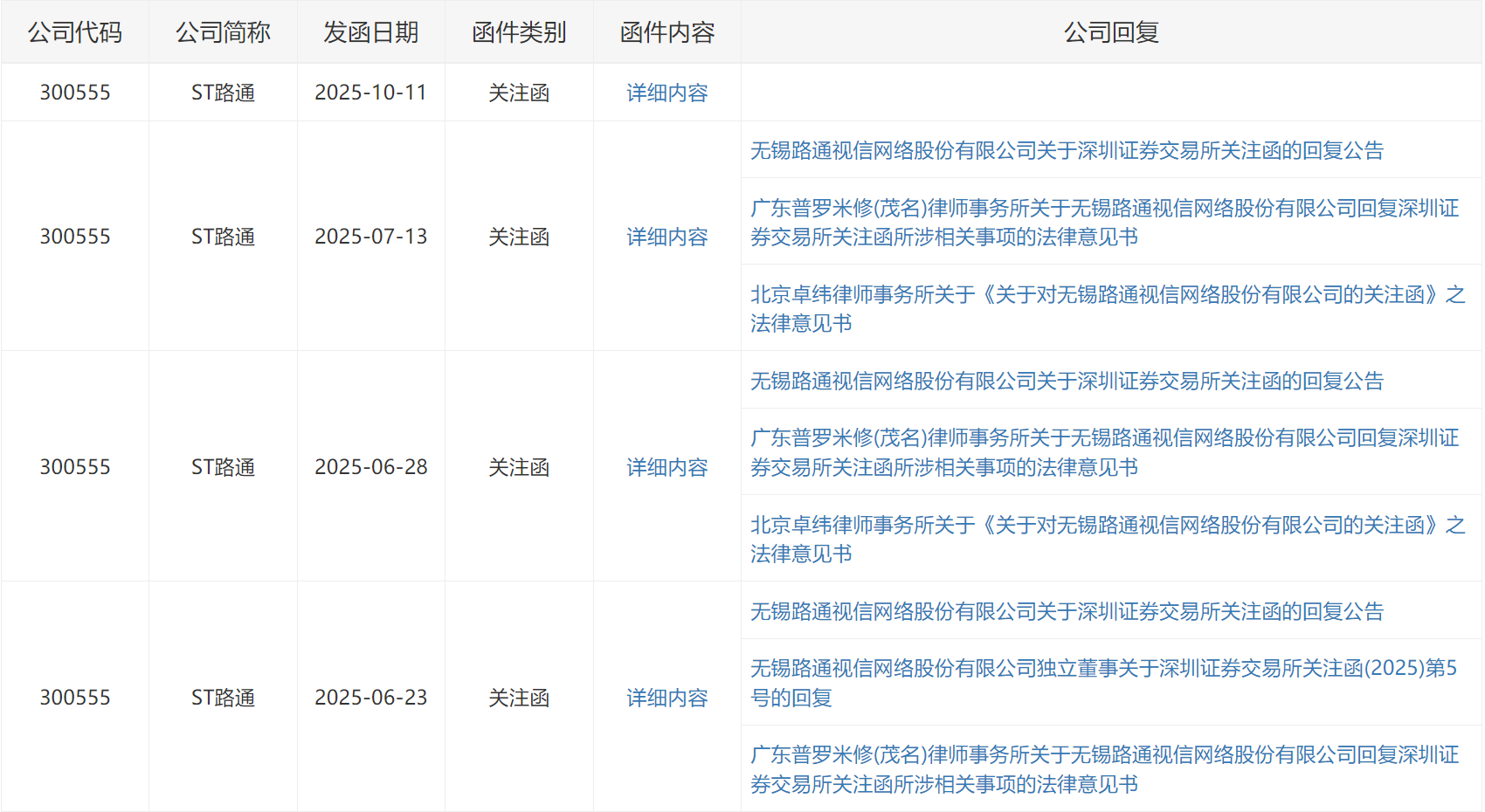Click the 函件类别 column header
Viewport: 1485px width, 812px height.
click(519, 32)
